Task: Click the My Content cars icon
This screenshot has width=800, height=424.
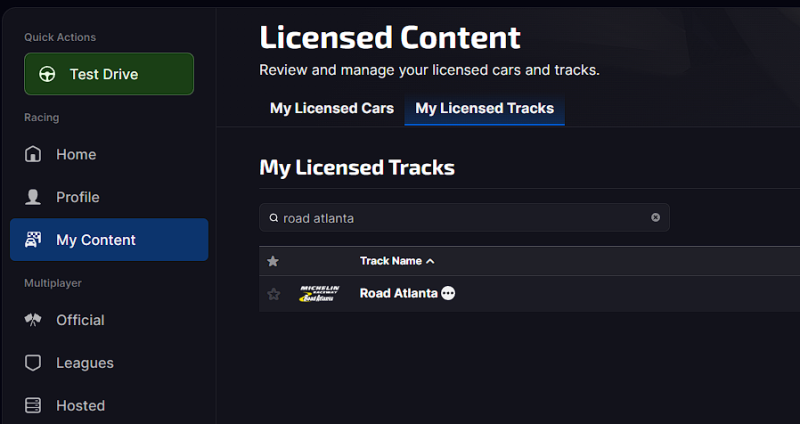Action: (x=33, y=240)
